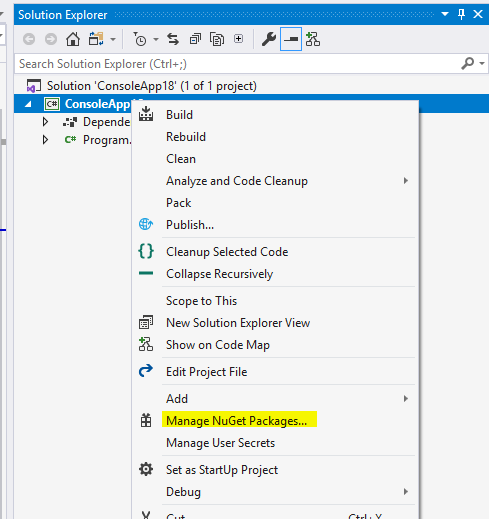Choose Rebuild from context menu
Viewport: 489px width, 519px height.
[186, 137]
